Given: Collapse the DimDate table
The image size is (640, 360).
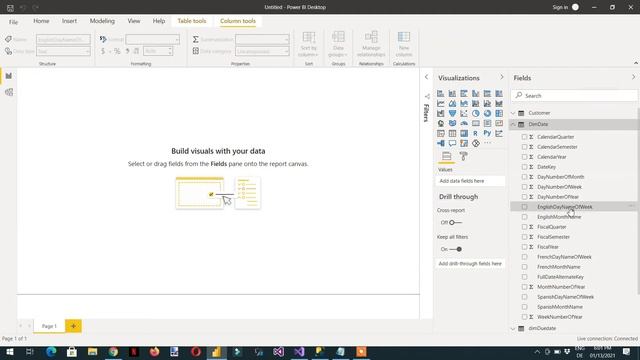Looking at the screenshot, I should click(x=513, y=124).
